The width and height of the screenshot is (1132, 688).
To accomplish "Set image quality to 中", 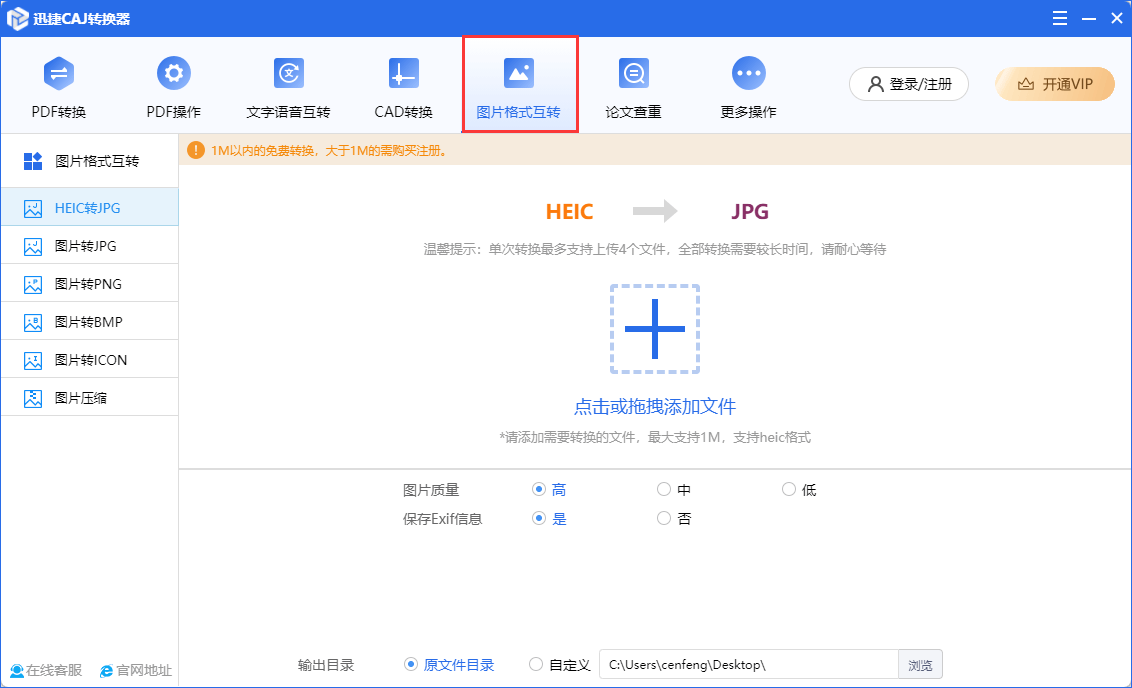I will pyautogui.click(x=664, y=490).
